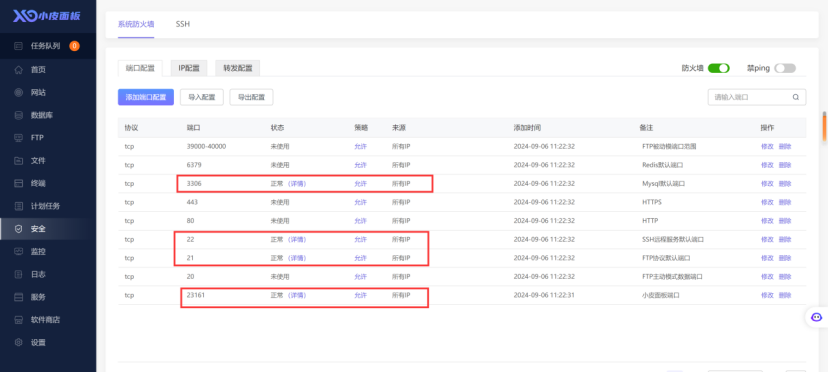828x372 pixels.
Task: Select the FTP sidebar icon
Action: point(18,138)
